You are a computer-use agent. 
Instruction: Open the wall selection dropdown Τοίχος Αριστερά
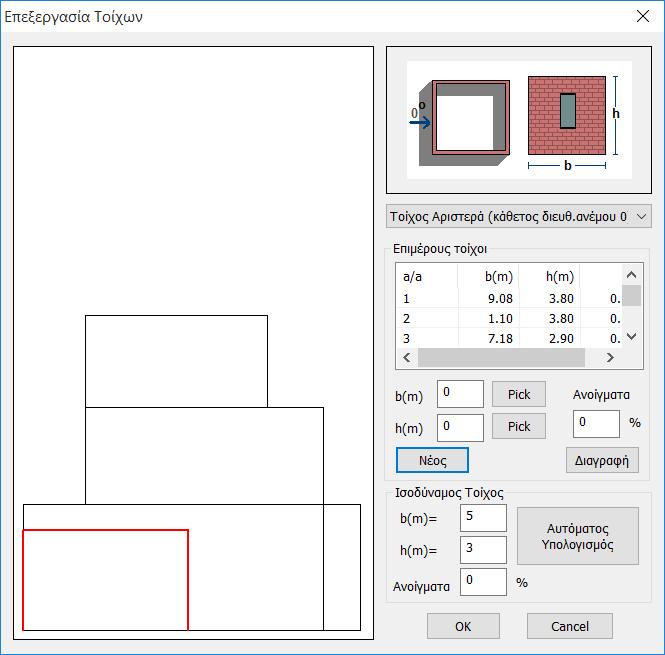point(518,217)
